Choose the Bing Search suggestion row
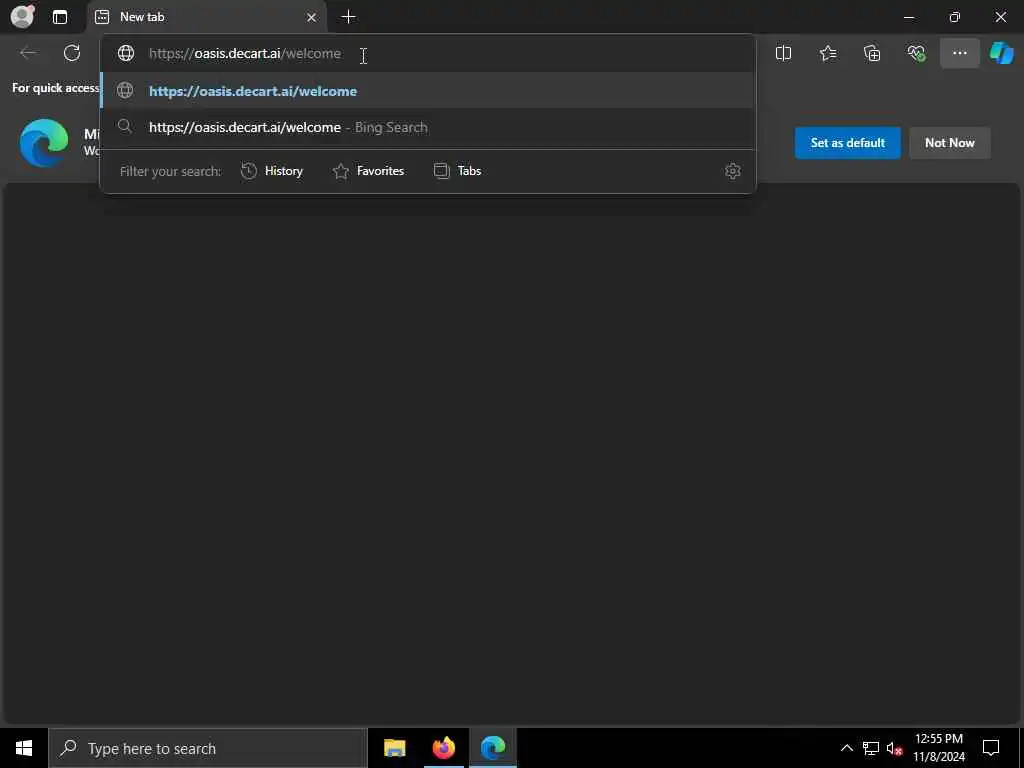The height and width of the screenshot is (768, 1024). (x=428, y=127)
